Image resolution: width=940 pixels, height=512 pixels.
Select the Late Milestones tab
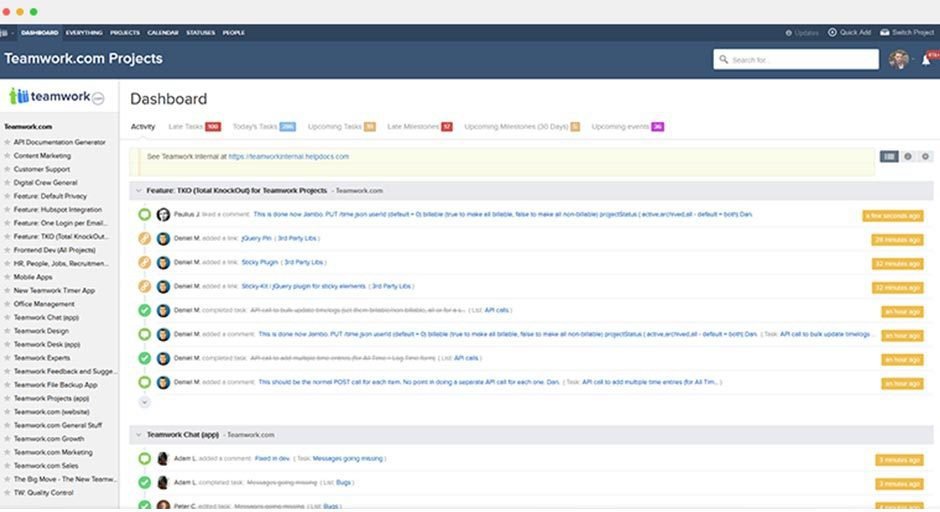coord(420,127)
